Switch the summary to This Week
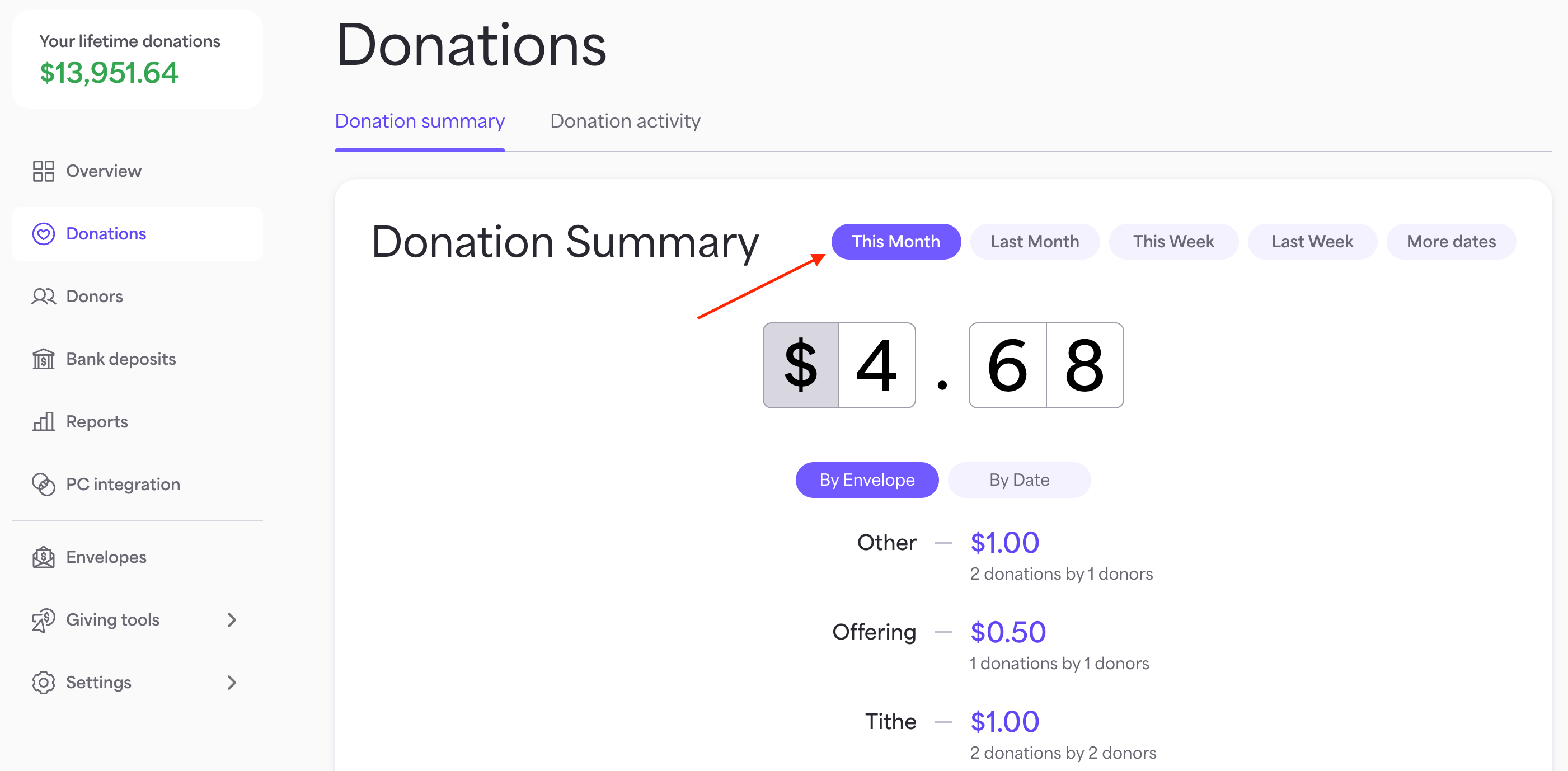This screenshot has width=1568, height=771. pos(1173,242)
